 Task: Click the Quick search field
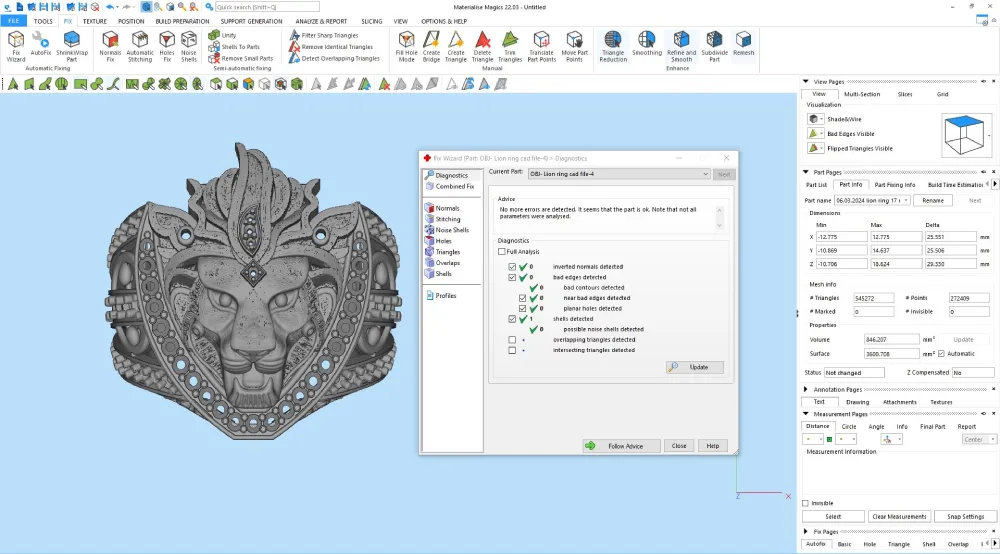click(x=267, y=7)
